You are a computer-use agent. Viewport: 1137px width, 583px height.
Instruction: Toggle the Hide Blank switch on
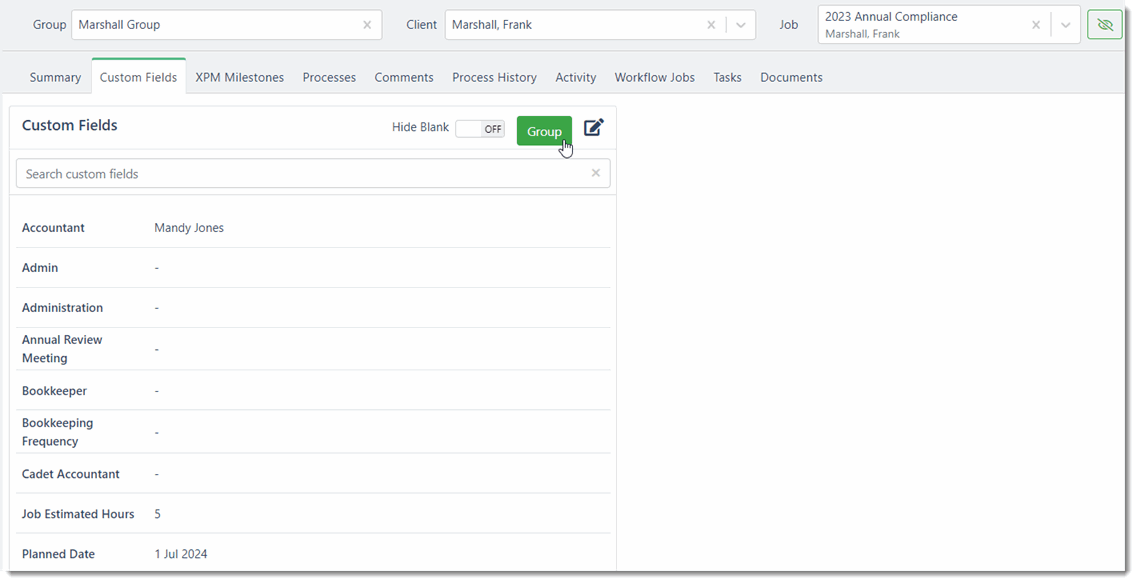coord(479,127)
